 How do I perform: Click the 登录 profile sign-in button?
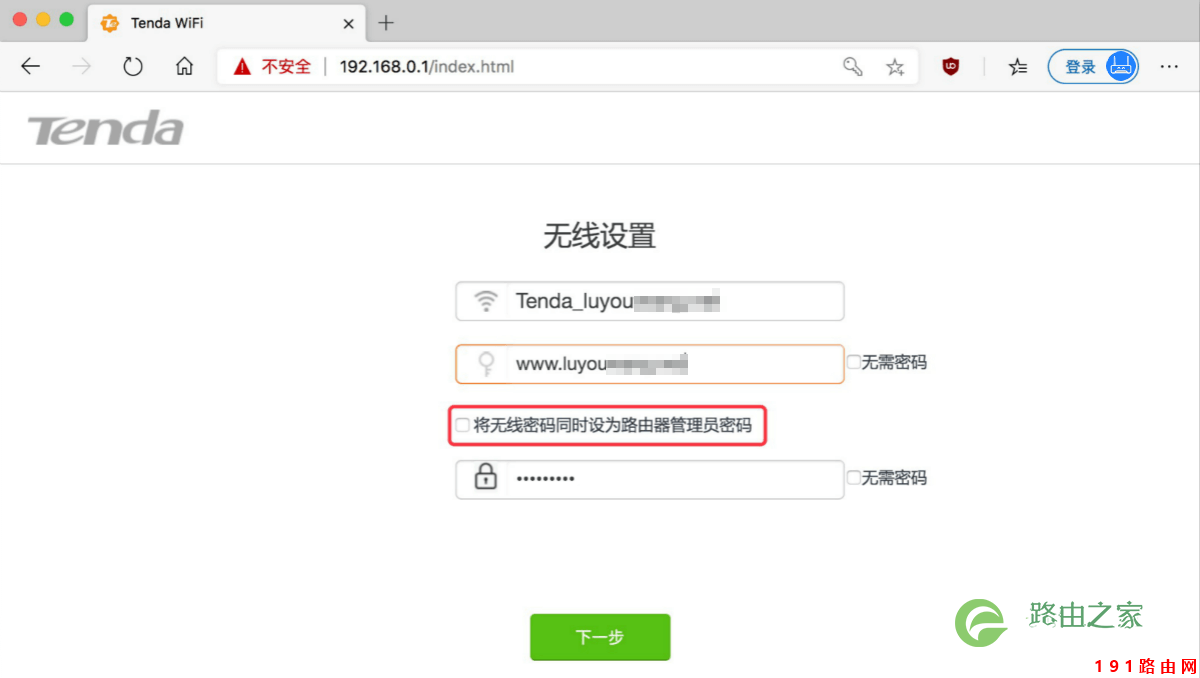point(1093,67)
